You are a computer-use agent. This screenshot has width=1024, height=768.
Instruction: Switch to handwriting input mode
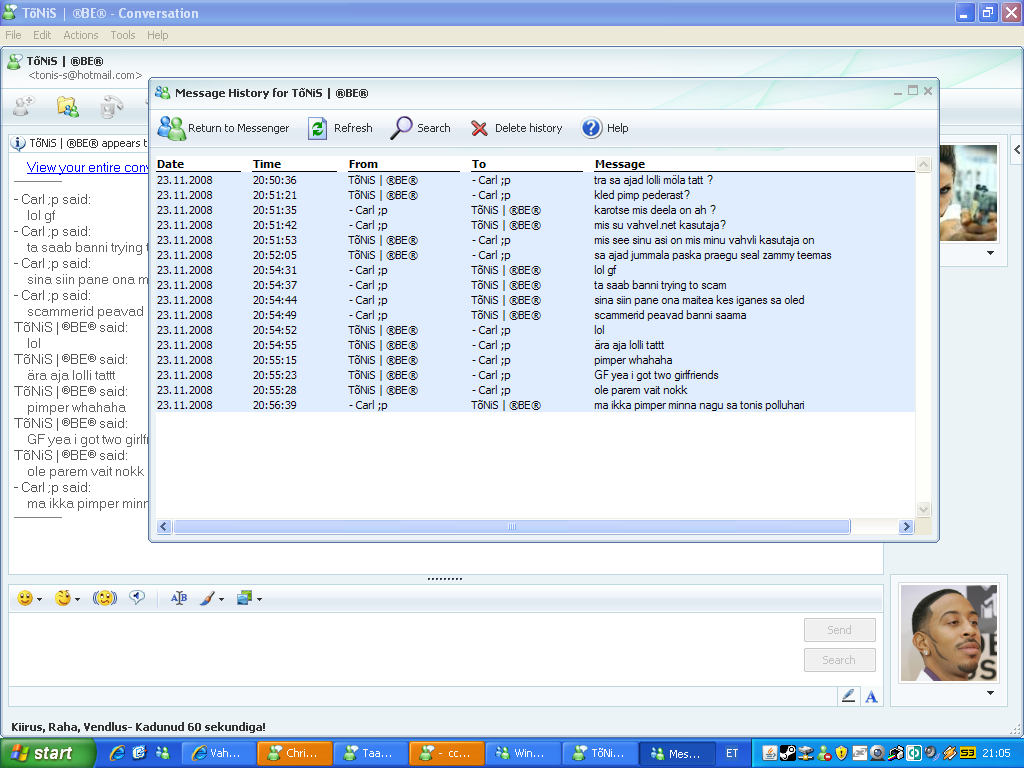pyautogui.click(x=849, y=696)
